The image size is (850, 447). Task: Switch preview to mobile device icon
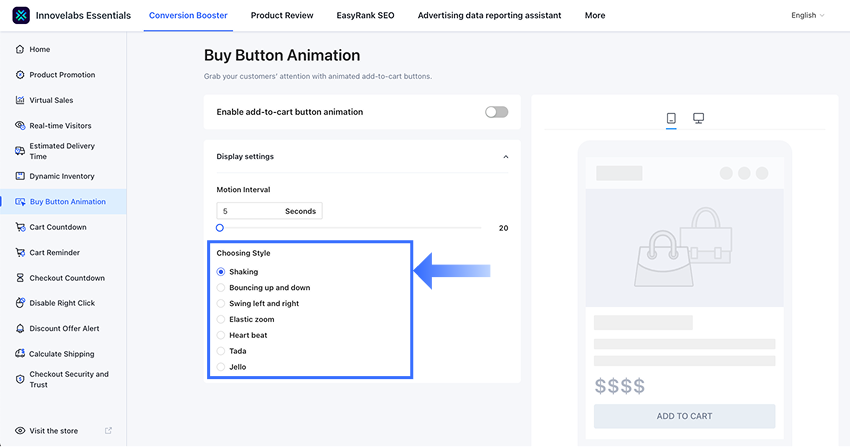(671, 119)
